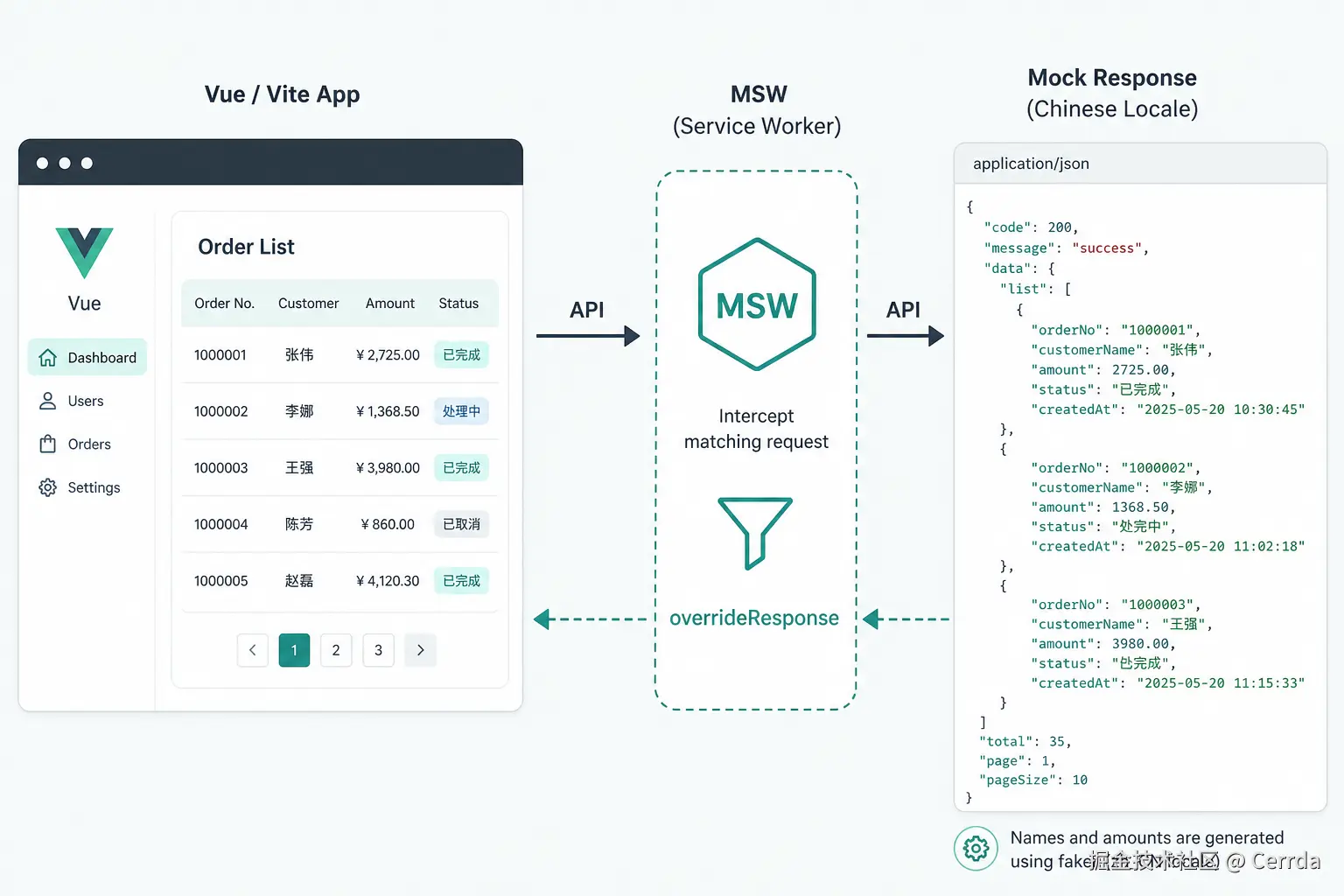Select order number 1000001 in the table
1344x896 pixels.
pyautogui.click(x=220, y=355)
